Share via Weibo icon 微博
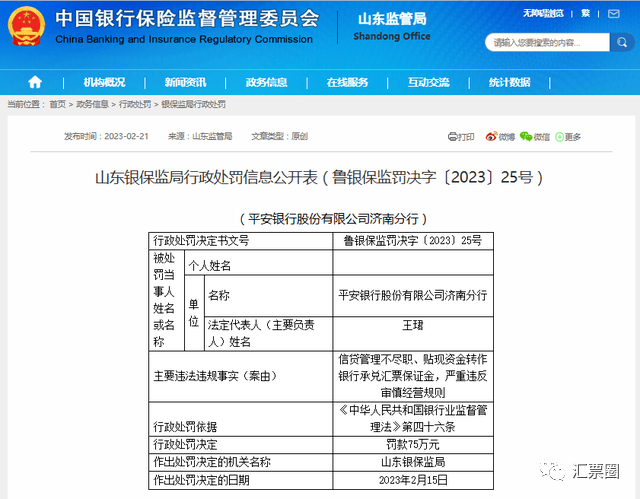The width and height of the screenshot is (640, 499). click(x=500, y=137)
